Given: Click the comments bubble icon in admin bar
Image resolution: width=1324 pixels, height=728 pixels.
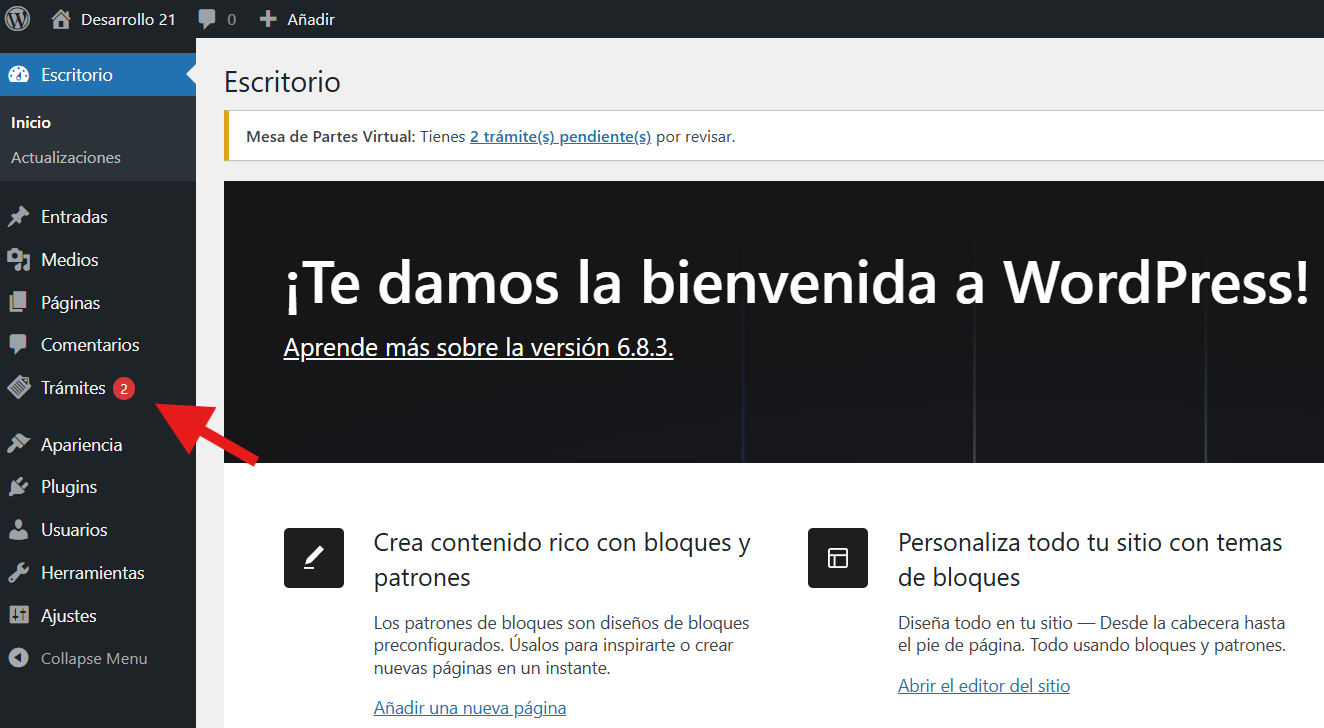Looking at the screenshot, I should pyautogui.click(x=207, y=19).
